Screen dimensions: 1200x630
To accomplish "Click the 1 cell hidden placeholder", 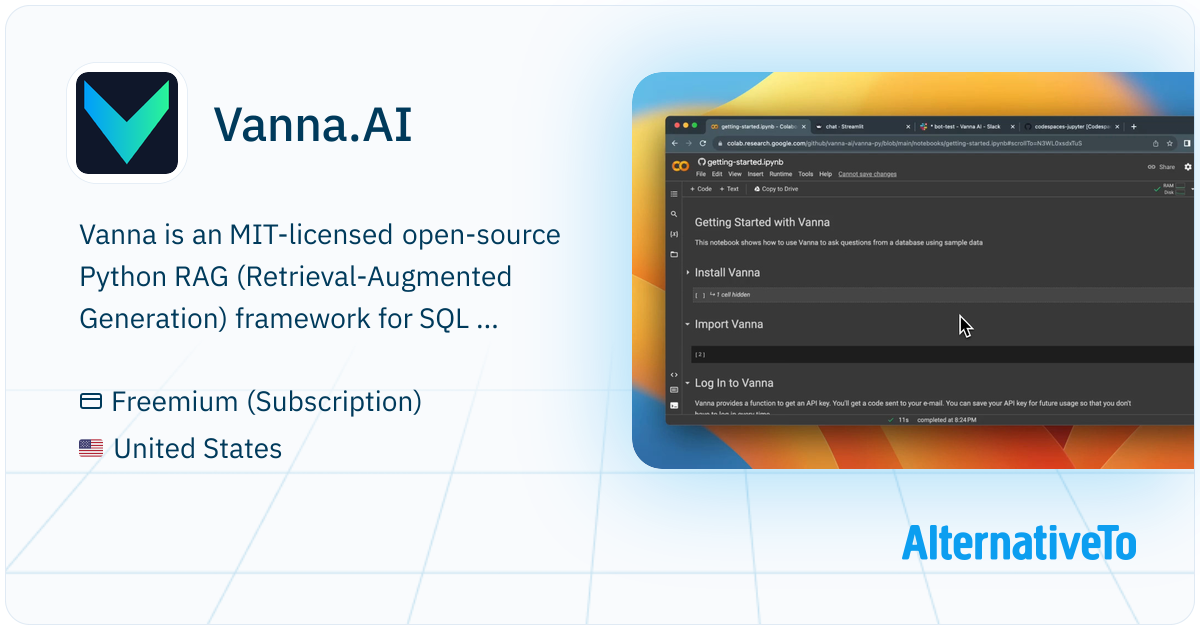I will click(730, 295).
